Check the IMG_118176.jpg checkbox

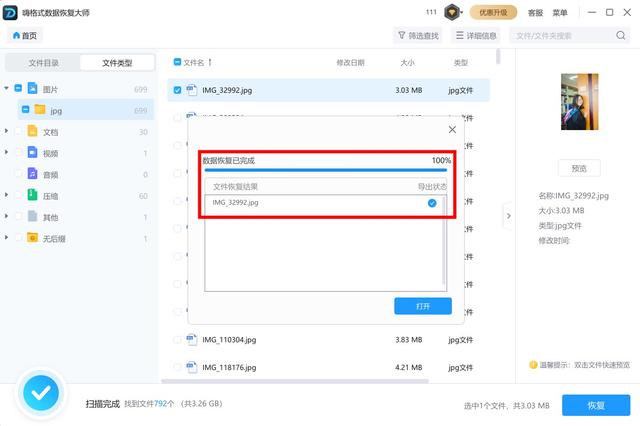coord(177,368)
